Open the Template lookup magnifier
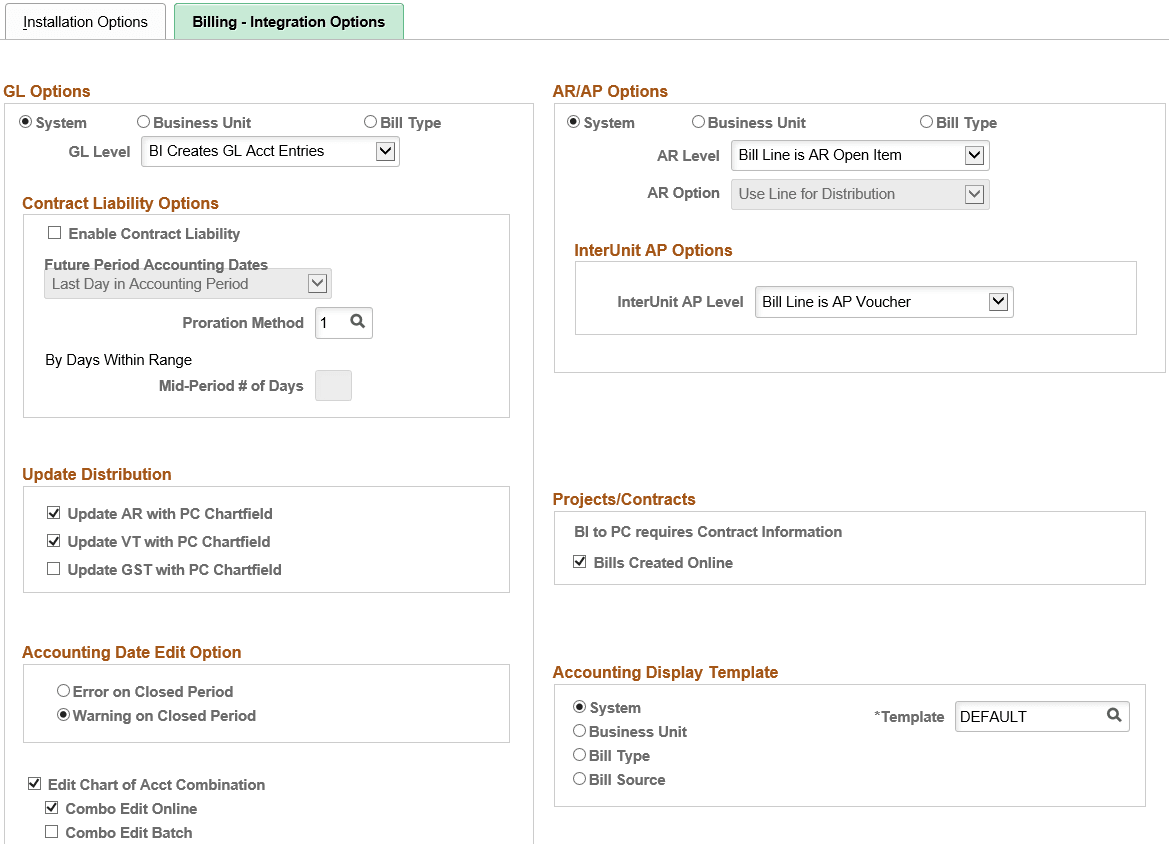Screen dimensions: 1169x844 (x=1113, y=716)
